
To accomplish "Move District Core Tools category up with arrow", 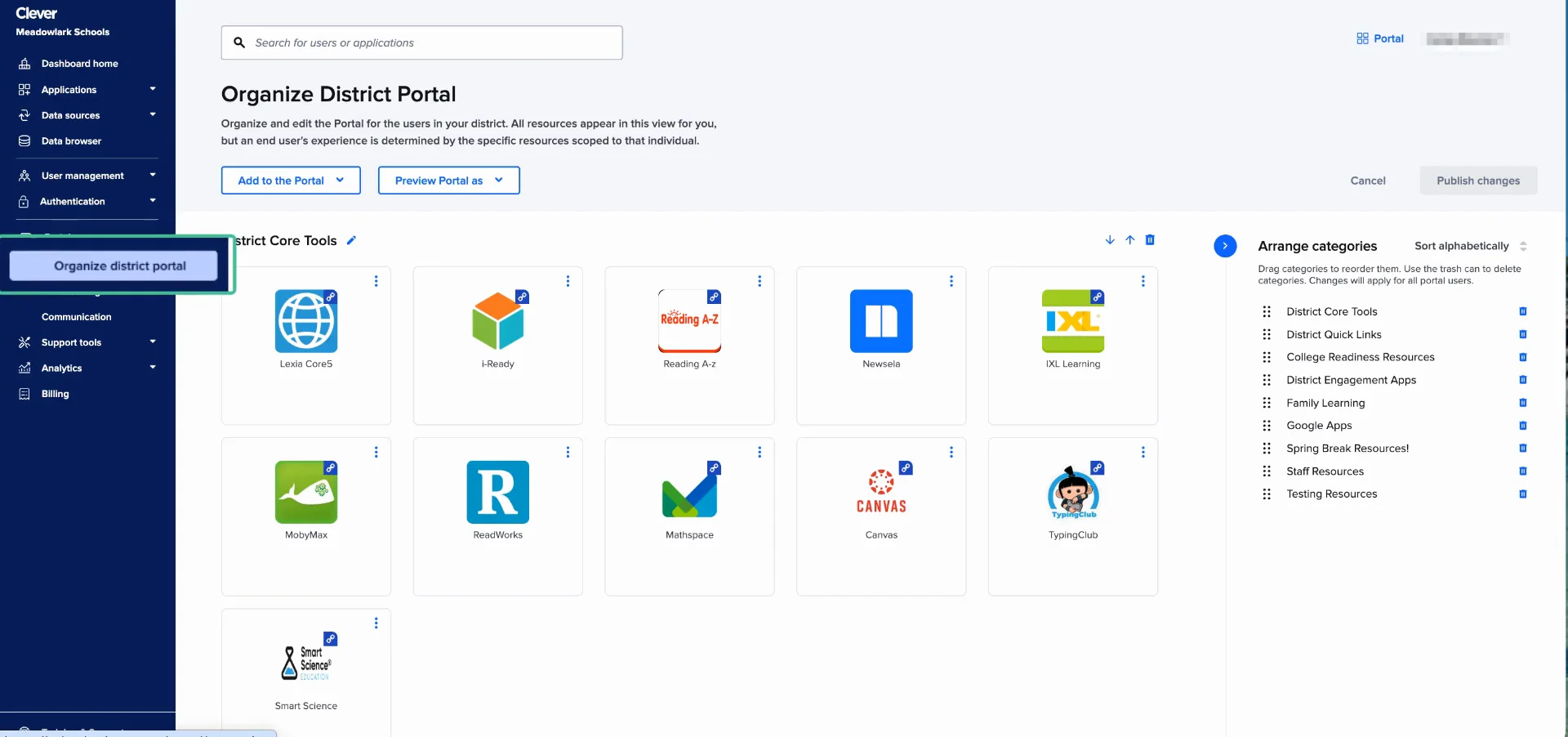I will coord(1130,240).
